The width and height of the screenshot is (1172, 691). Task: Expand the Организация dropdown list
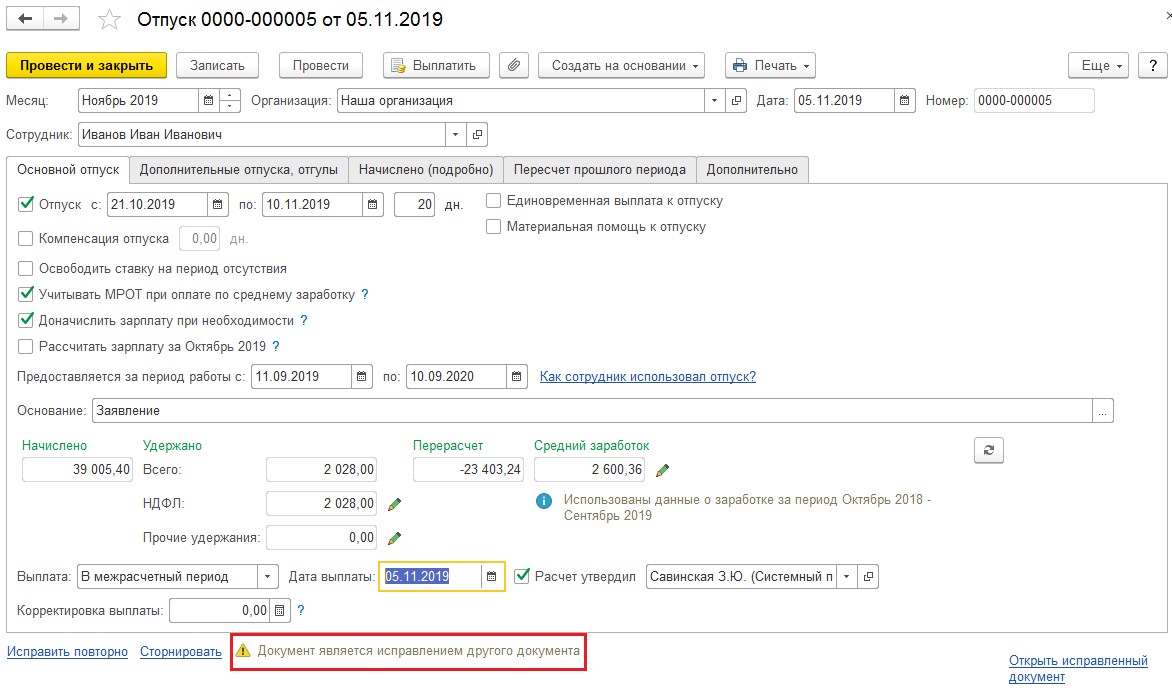pyautogui.click(x=714, y=101)
